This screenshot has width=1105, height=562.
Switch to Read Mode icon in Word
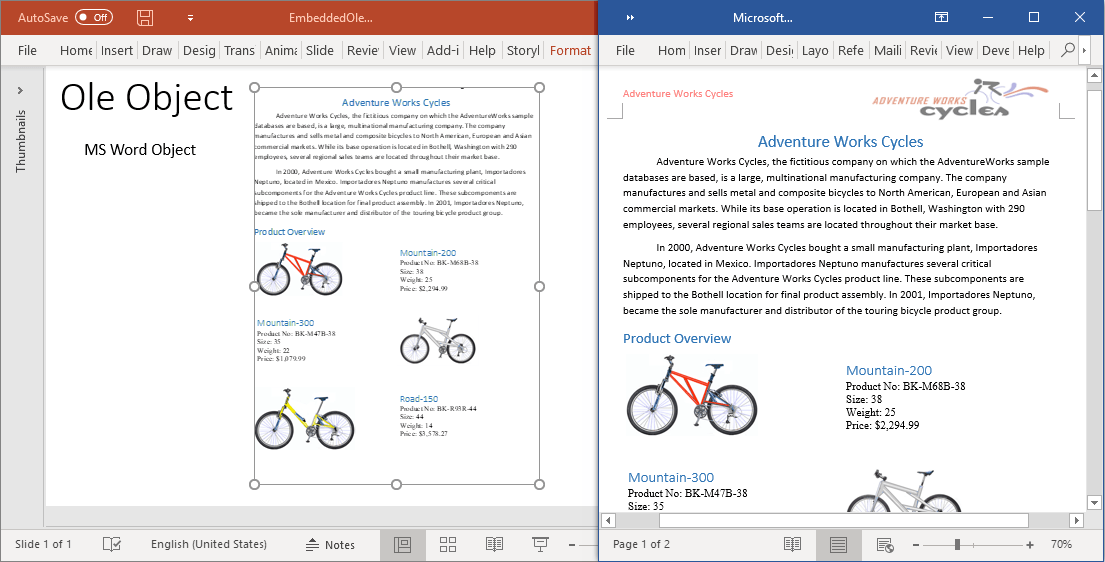pos(792,544)
